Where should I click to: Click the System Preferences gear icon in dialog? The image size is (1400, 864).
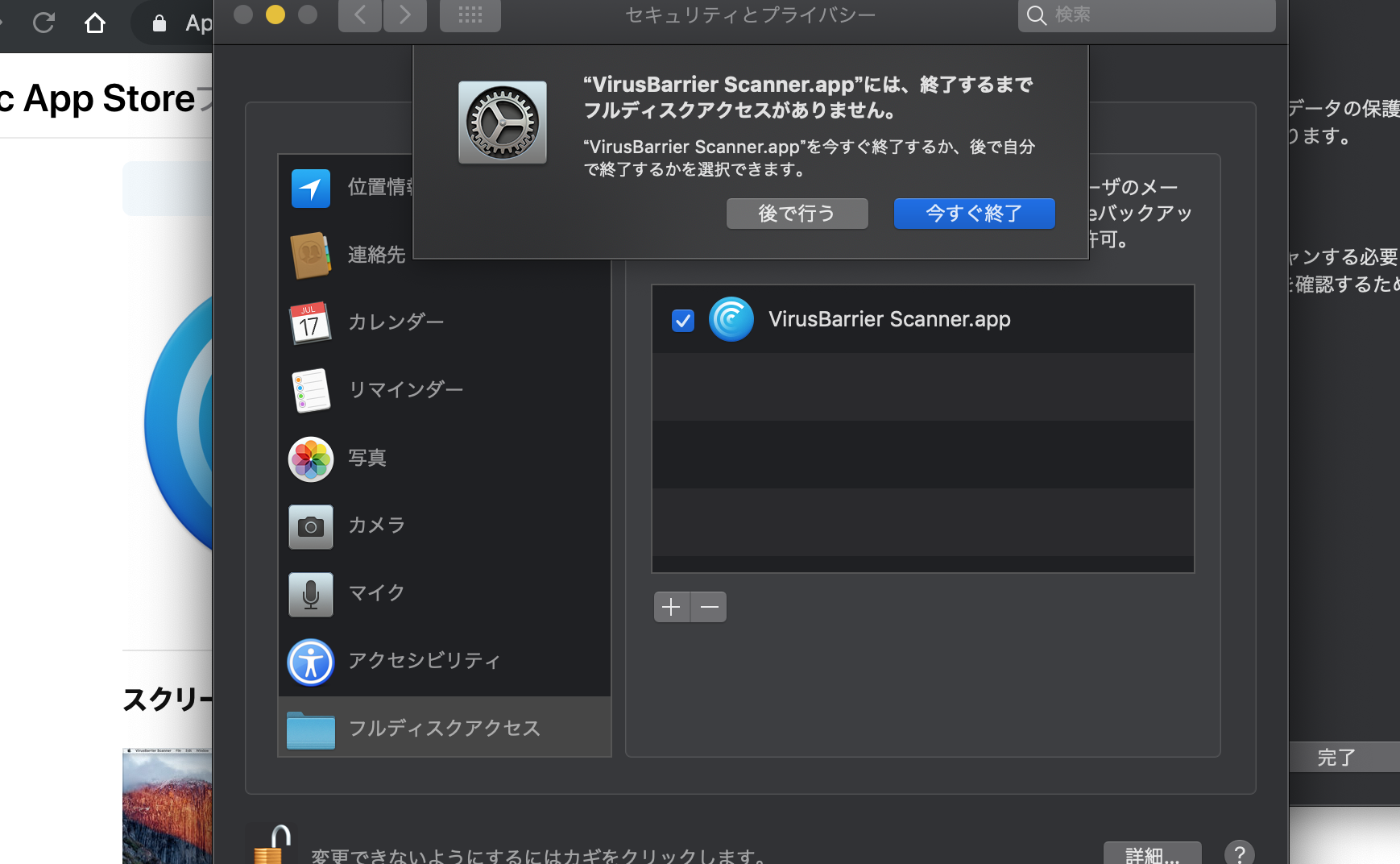tap(503, 123)
